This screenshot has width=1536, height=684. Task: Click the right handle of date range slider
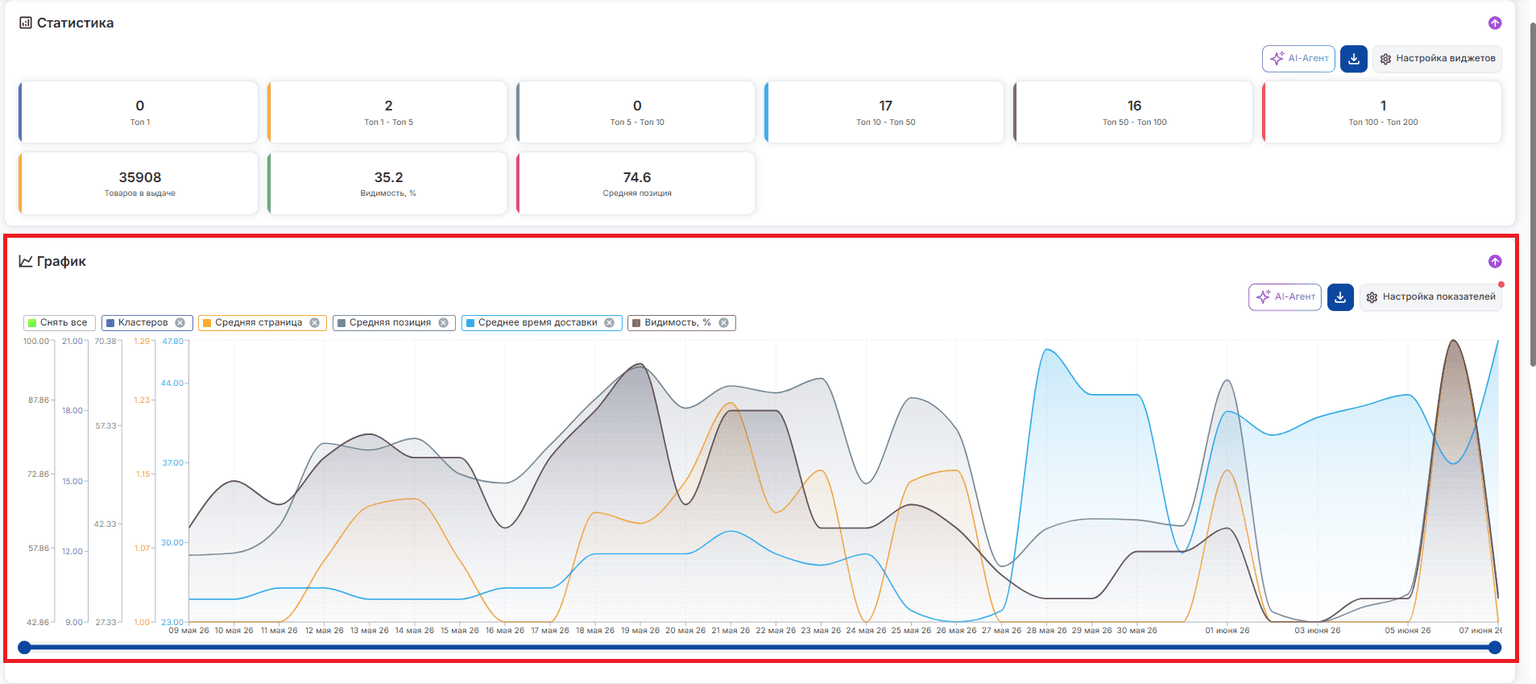(1495, 647)
